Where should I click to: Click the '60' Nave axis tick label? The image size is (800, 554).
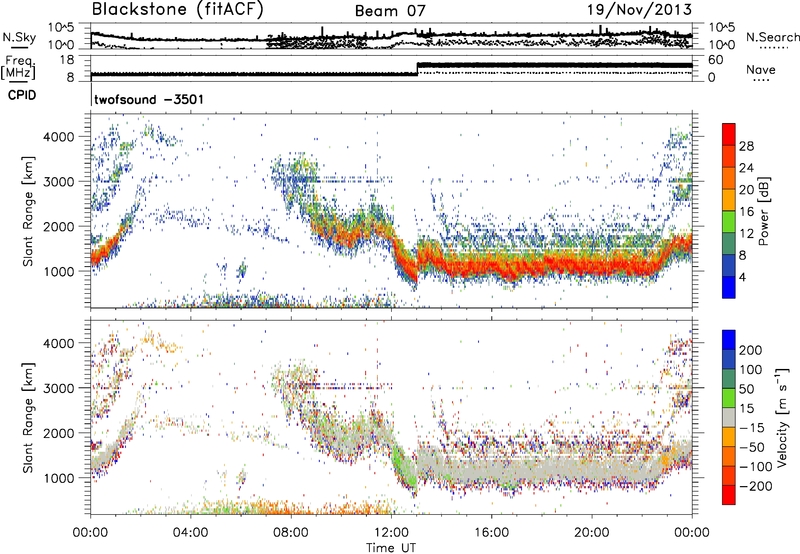click(715, 60)
